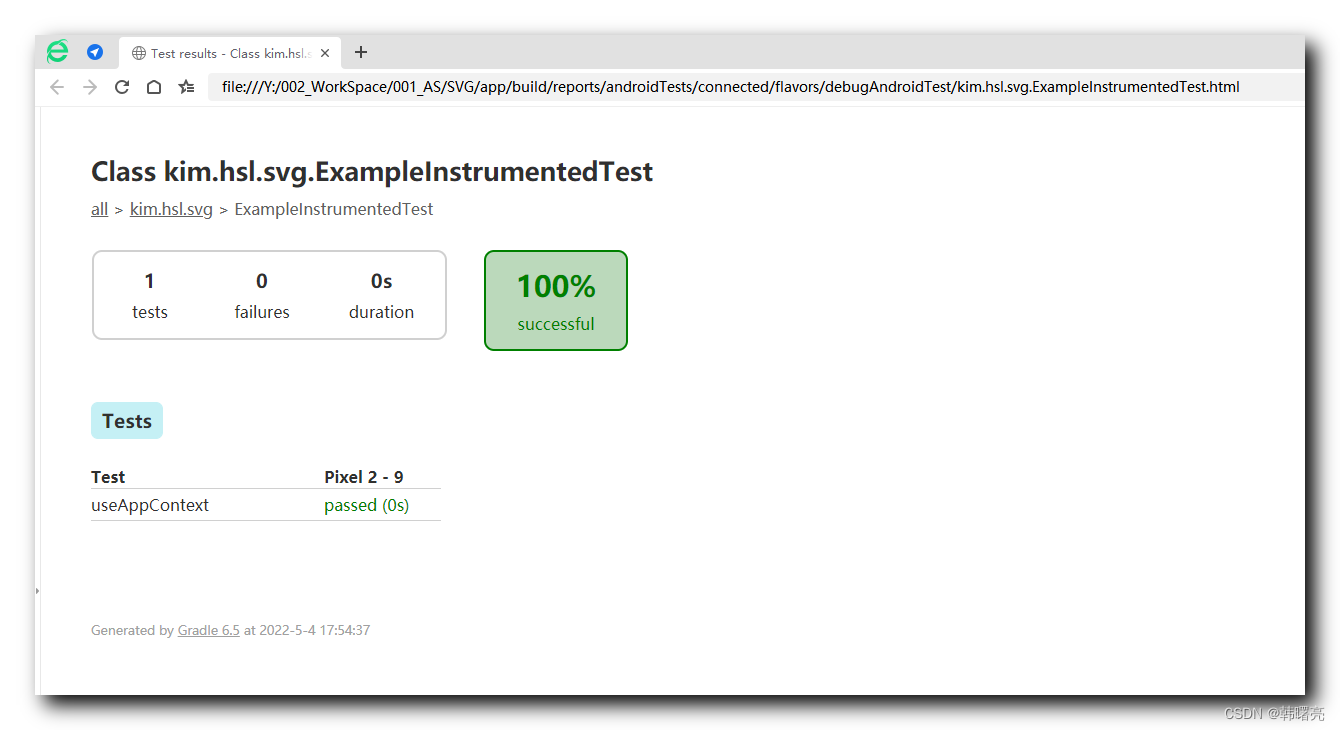The width and height of the screenshot is (1340, 730).
Task: Click the green 360 browser logo icon
Action: coord(58,53)
